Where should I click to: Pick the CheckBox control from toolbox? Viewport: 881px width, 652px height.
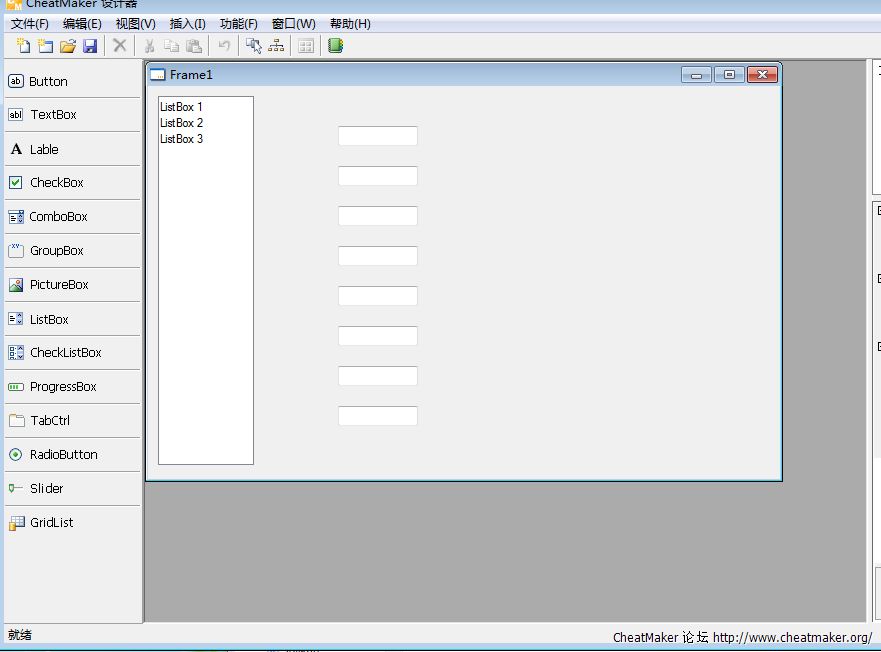point(56,183)
